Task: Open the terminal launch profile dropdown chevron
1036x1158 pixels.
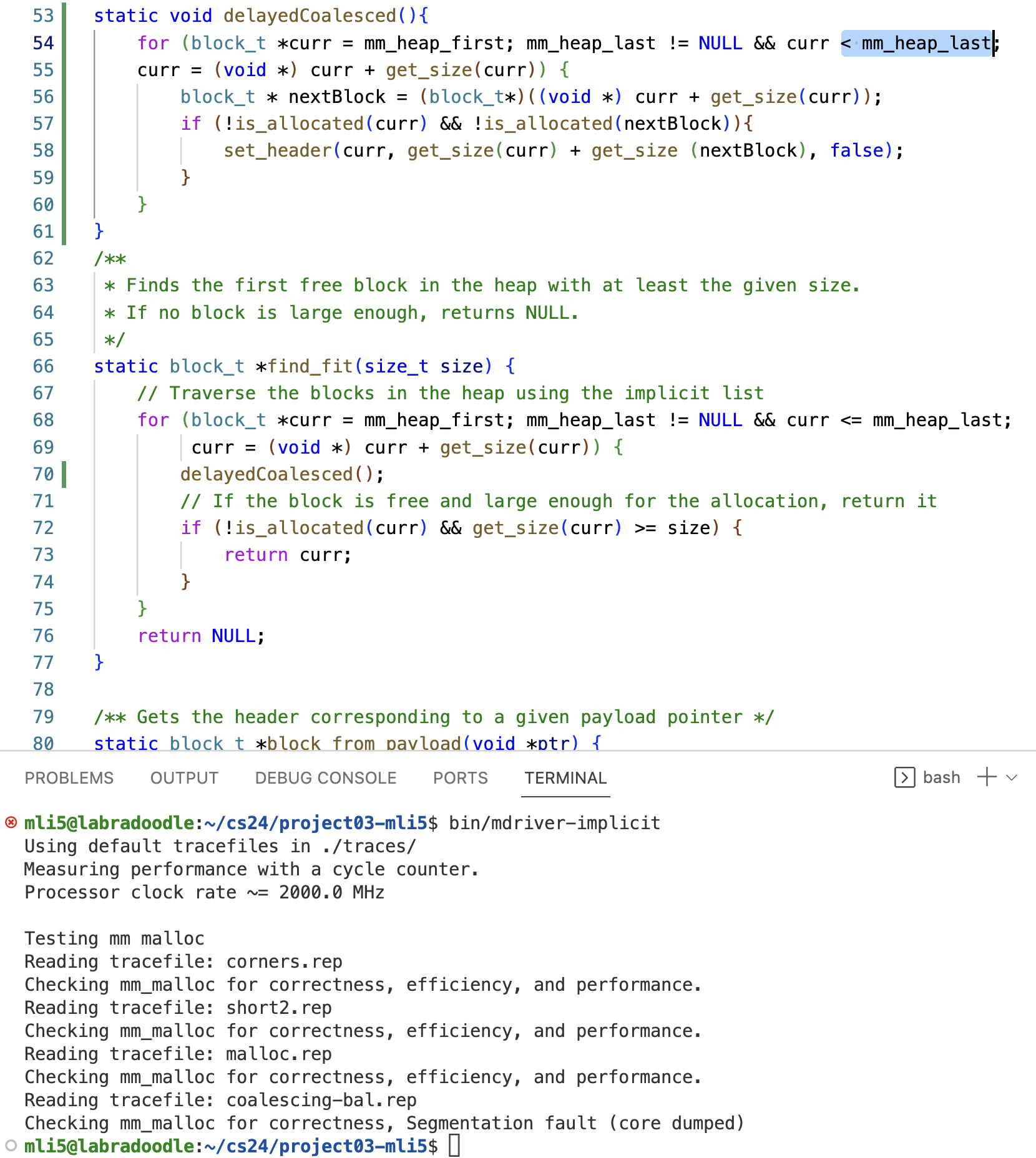Action: (x=1012, y=777)
